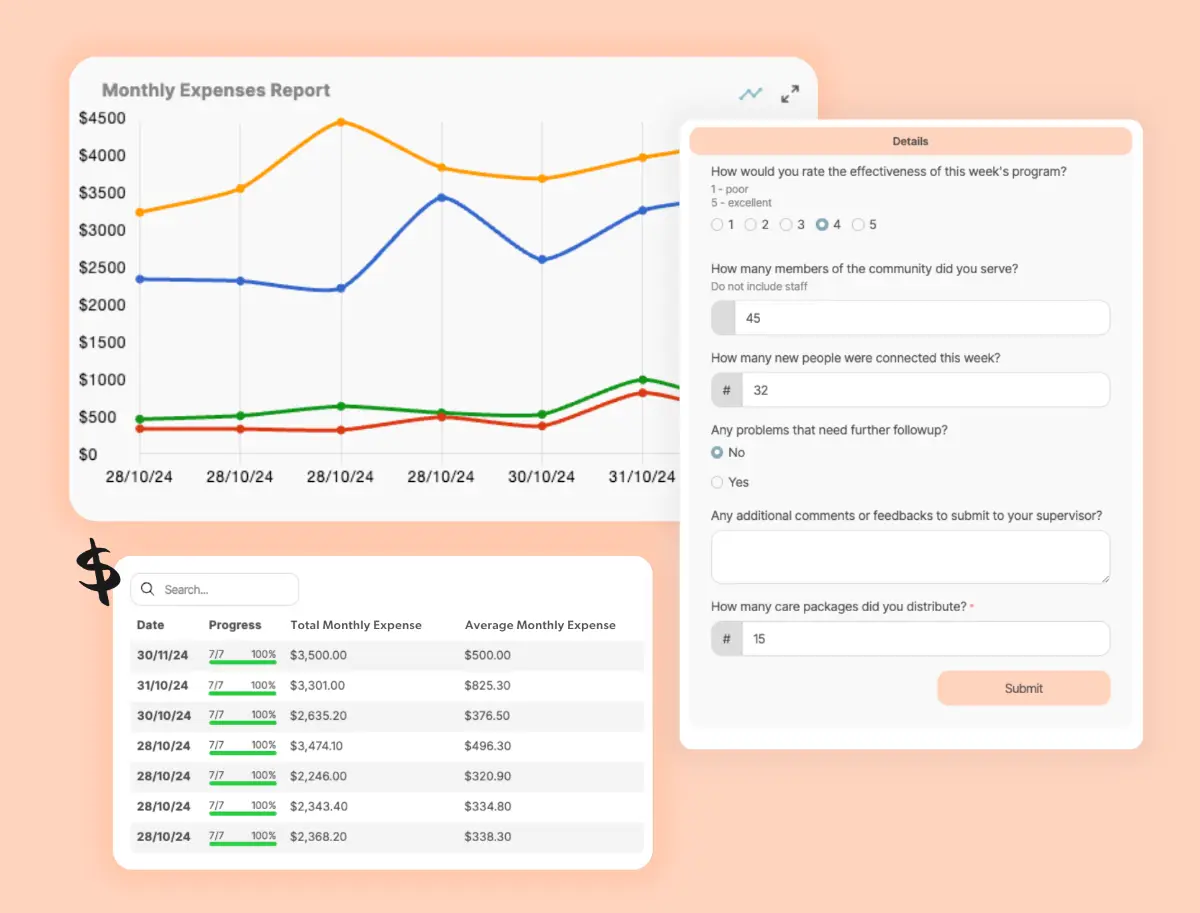Click the hand-drawn dollar sign icon
Screen dimensions: 1200x913
click(x=97, y=571)
